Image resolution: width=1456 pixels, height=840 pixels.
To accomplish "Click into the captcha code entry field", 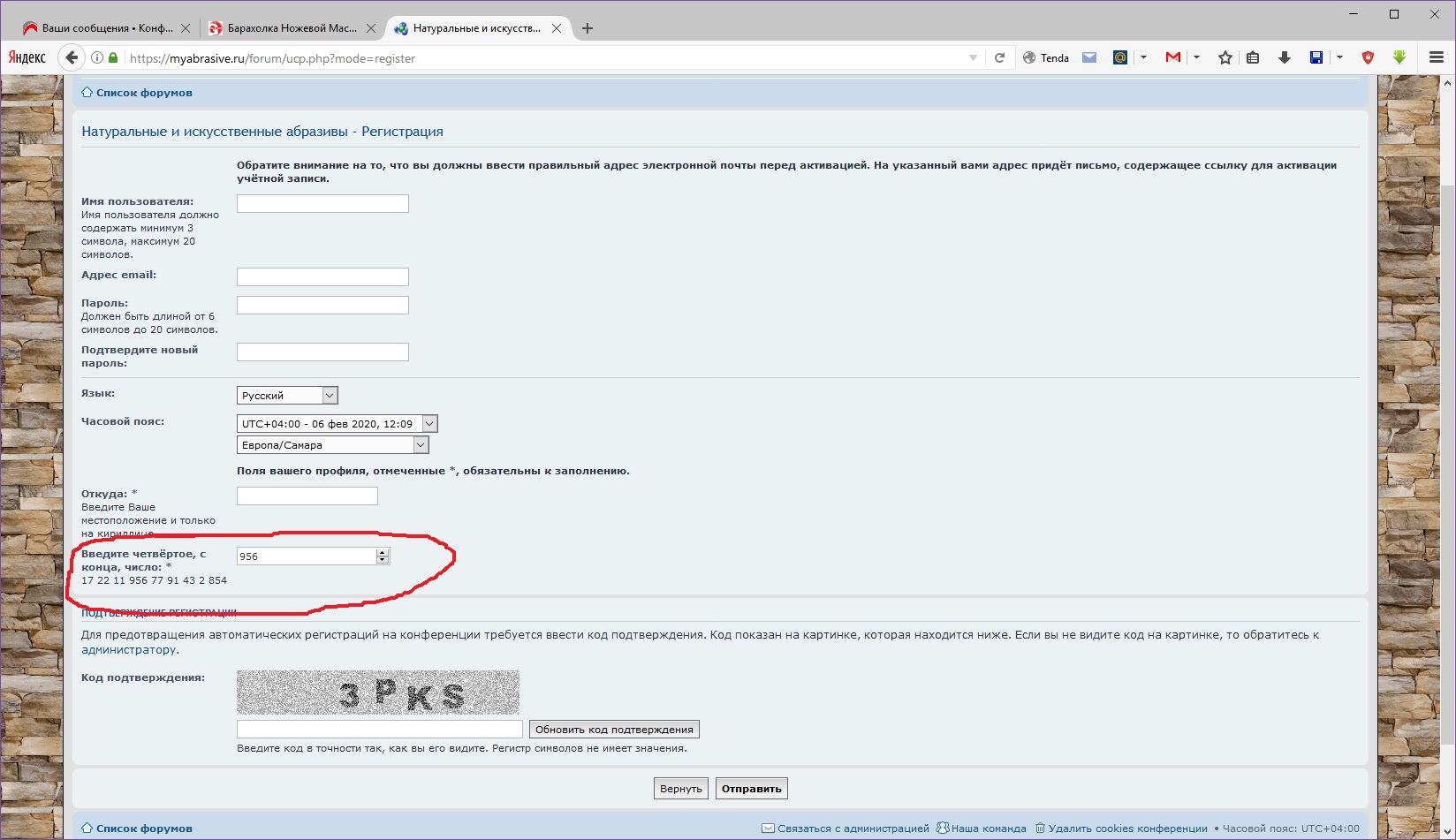I will 380,730.
